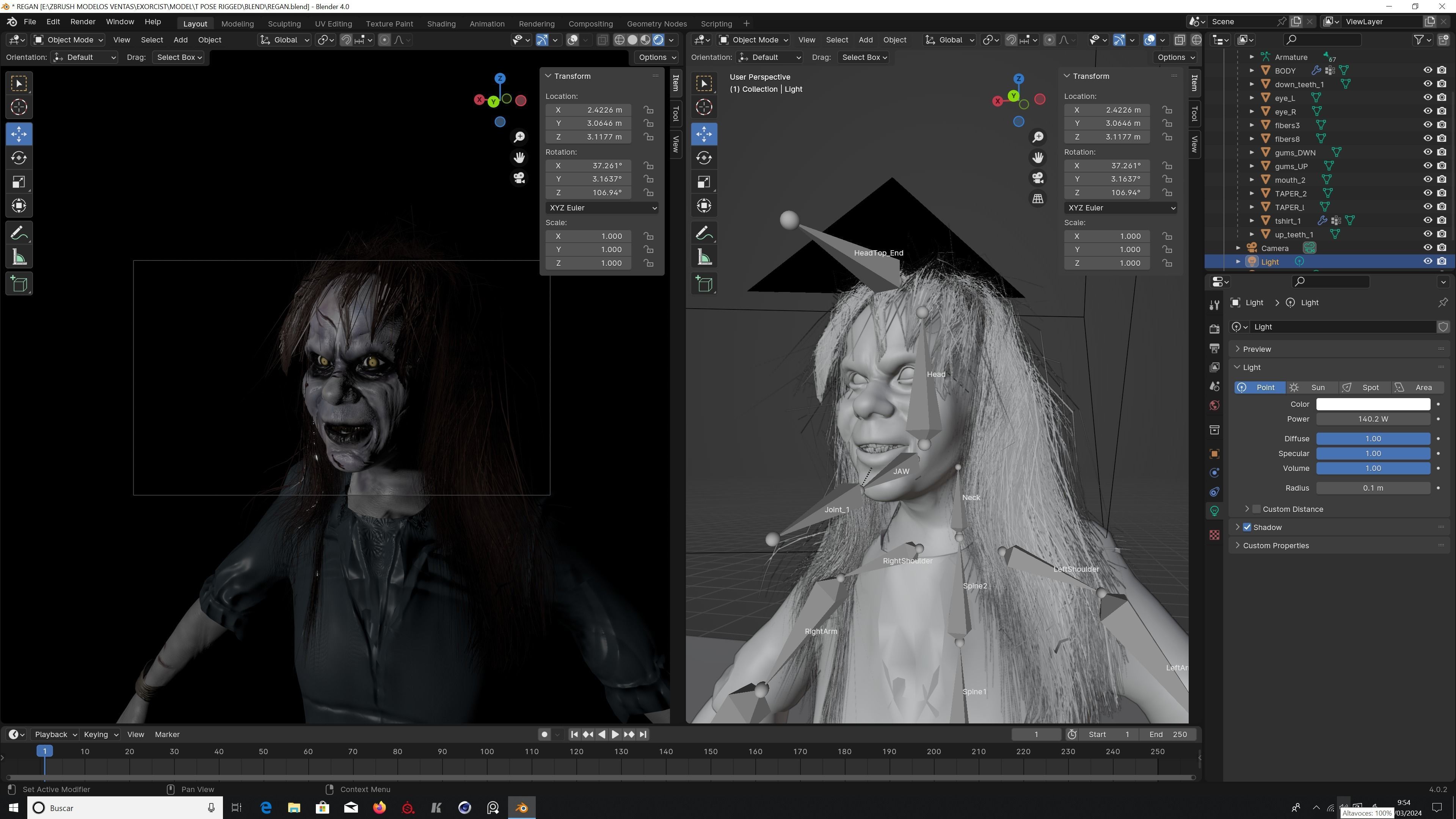Open the Select Box drag dropdown in right viewport
Viewport: 1456px width, 819px height.
tap(864, 58)
